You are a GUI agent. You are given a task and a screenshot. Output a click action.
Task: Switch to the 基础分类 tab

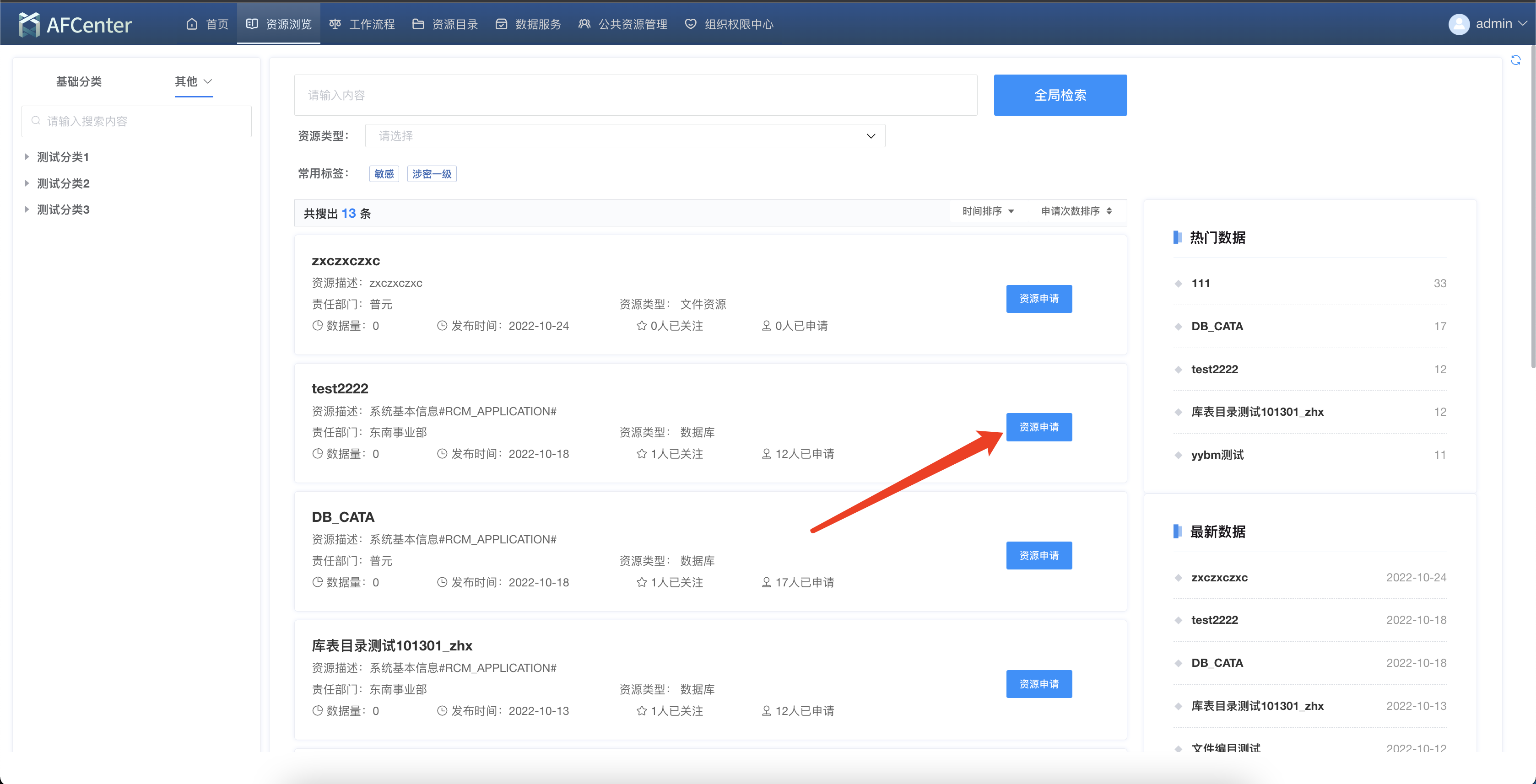point(79,81)
